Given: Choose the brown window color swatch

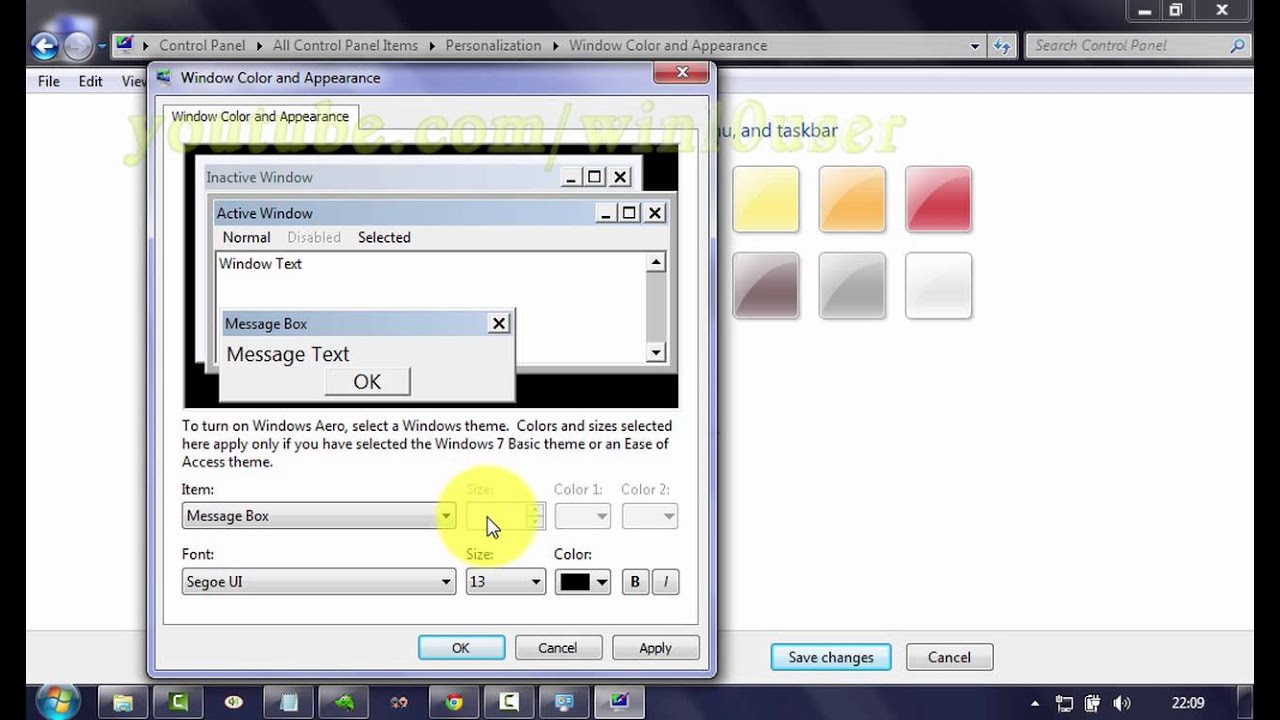Looking at the screenshot, I should [x=766, y=286].
